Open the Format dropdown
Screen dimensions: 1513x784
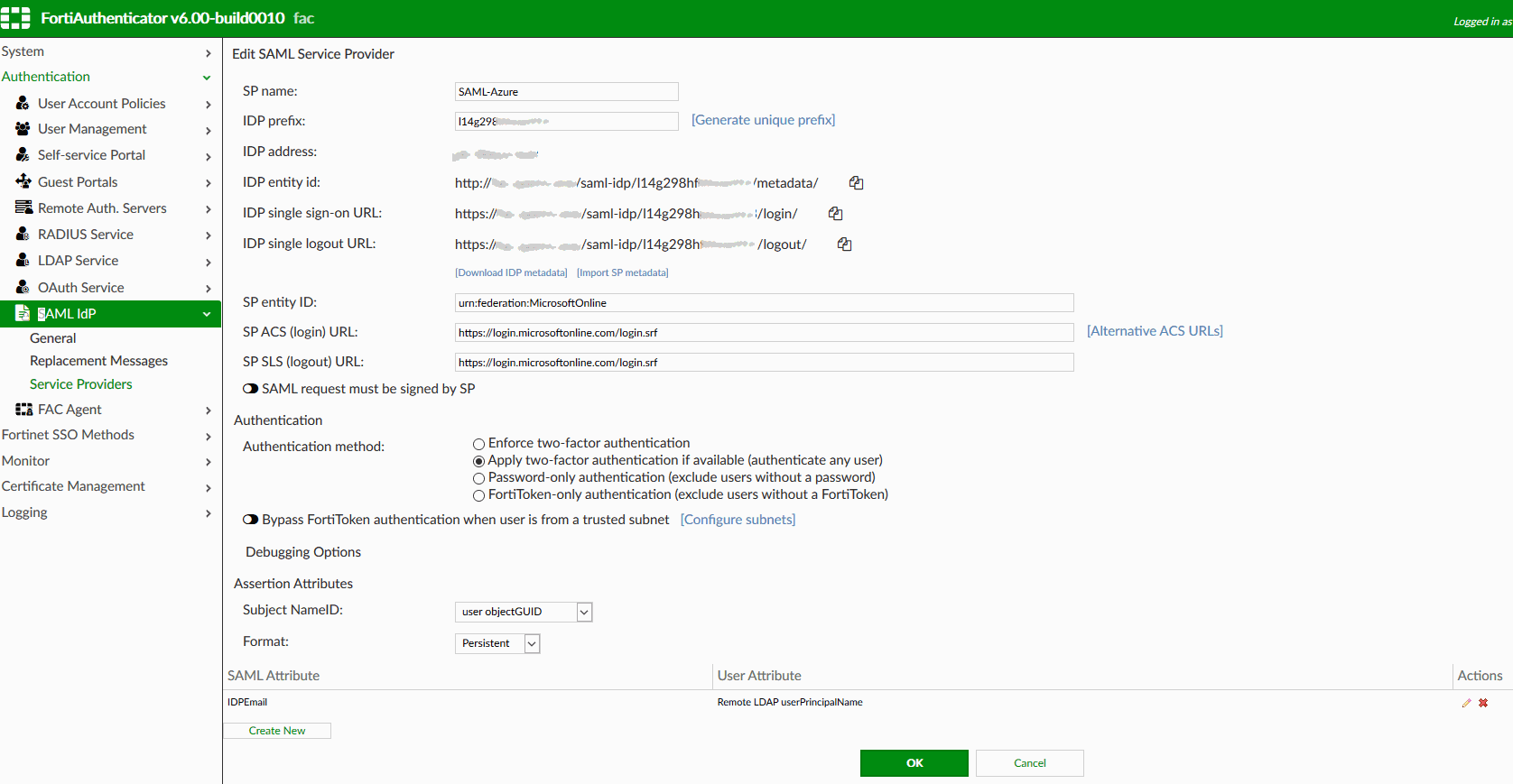497,643
